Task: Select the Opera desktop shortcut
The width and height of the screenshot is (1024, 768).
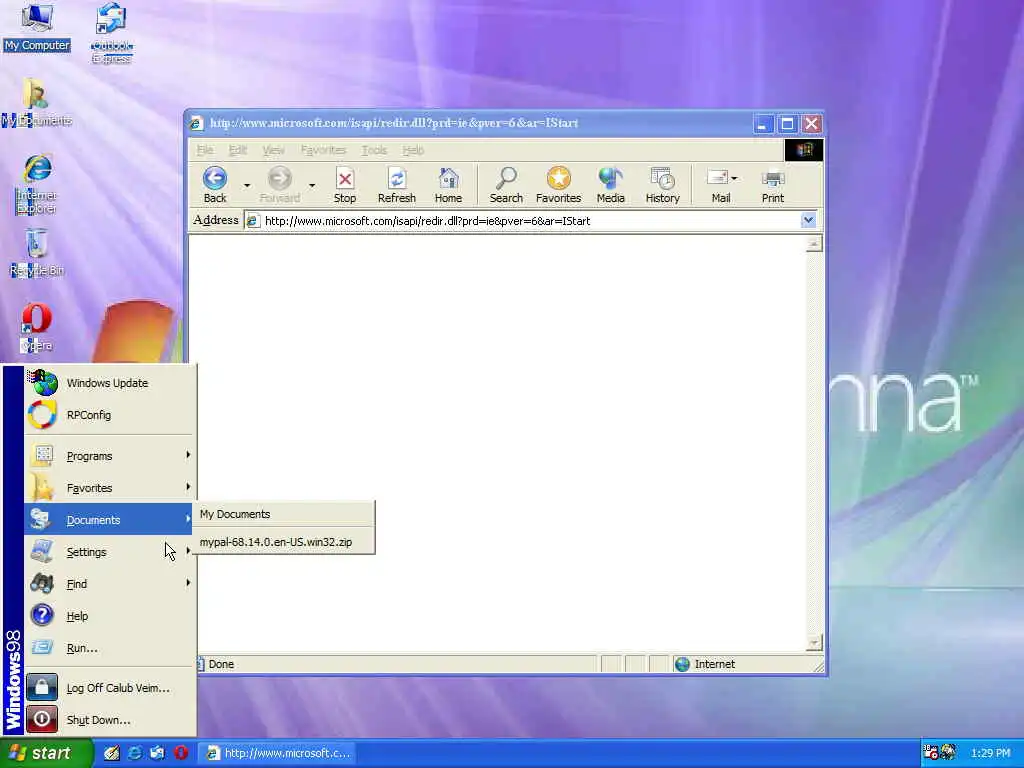Action: (x=37, y=328)
